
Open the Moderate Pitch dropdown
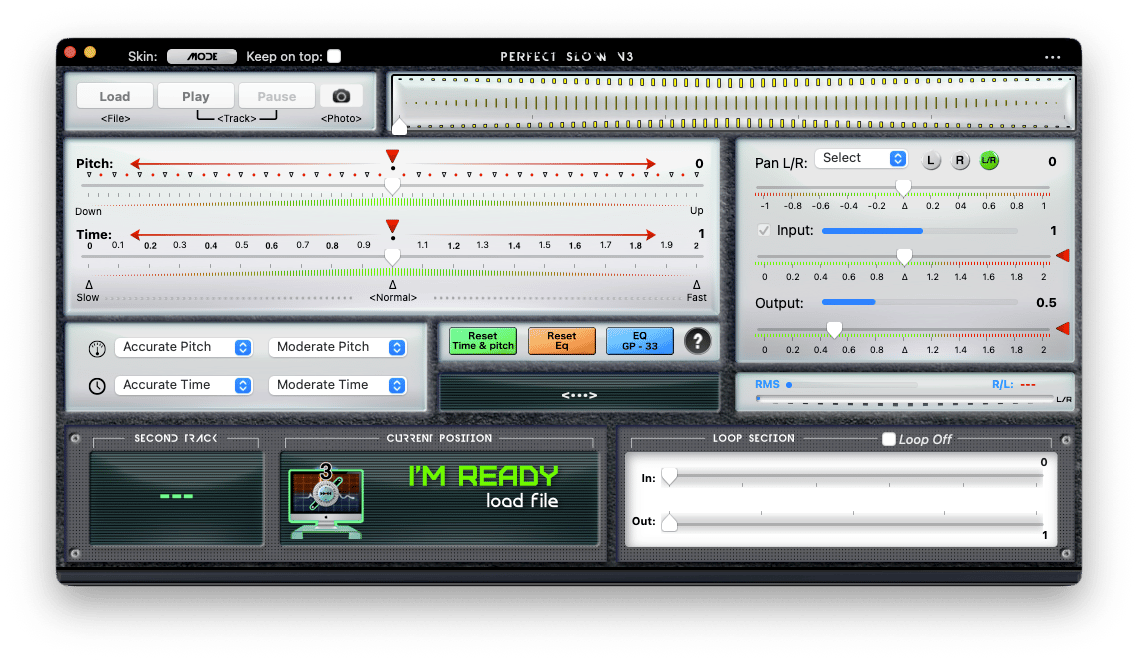coord(337,347)
